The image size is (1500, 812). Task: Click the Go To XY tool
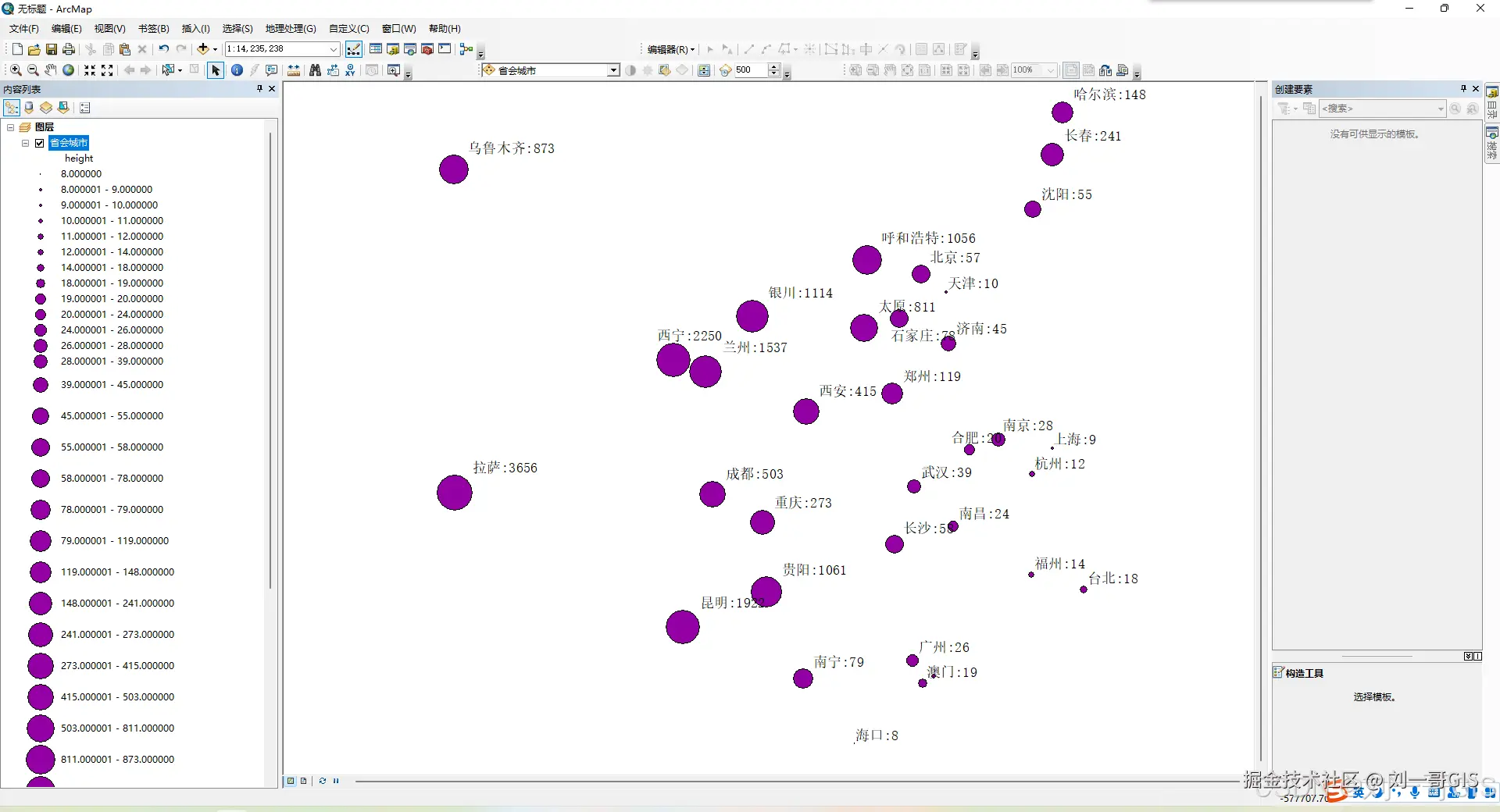pyautogui.click(x=350, y=70)
